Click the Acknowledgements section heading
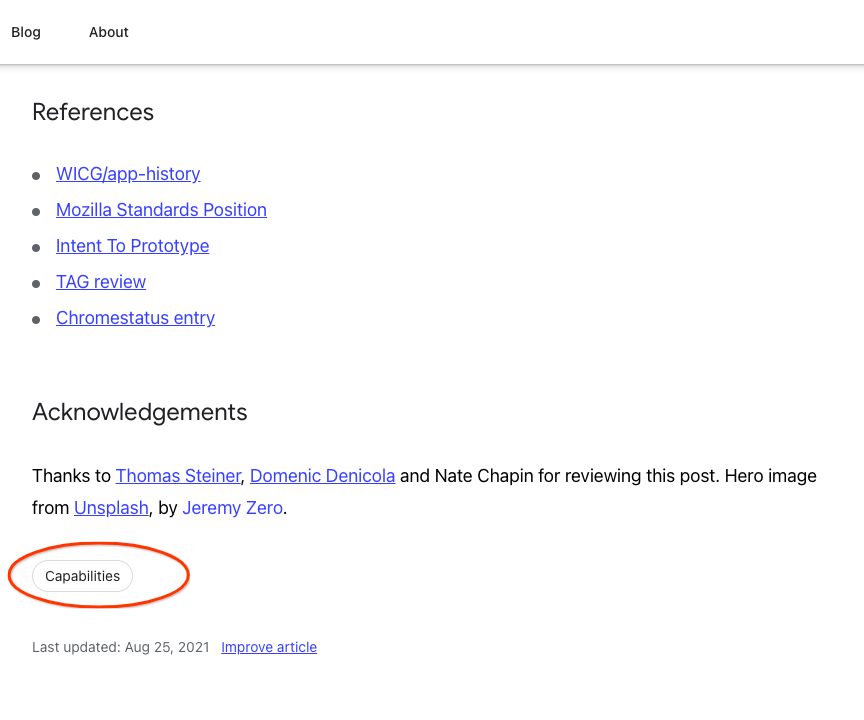The height and width of the screenshot is (720, 864). (x=139, y=412)
